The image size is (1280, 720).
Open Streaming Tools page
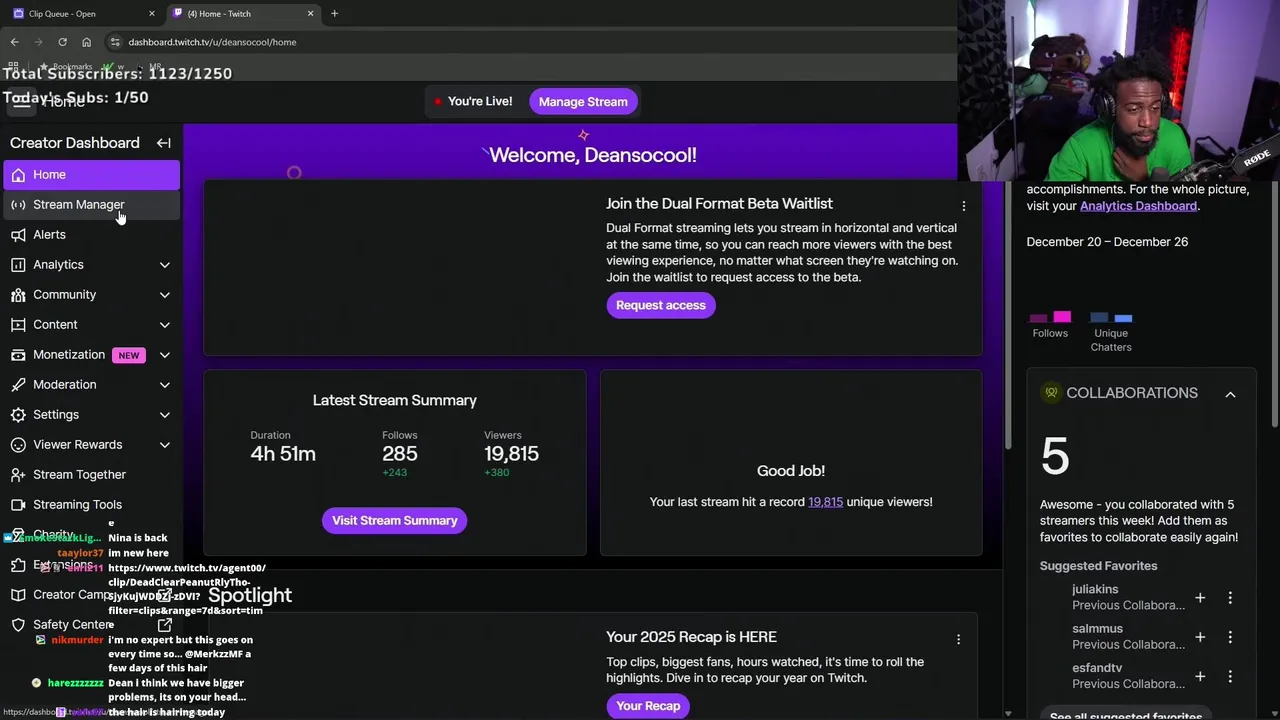click(x=91, y=505)
